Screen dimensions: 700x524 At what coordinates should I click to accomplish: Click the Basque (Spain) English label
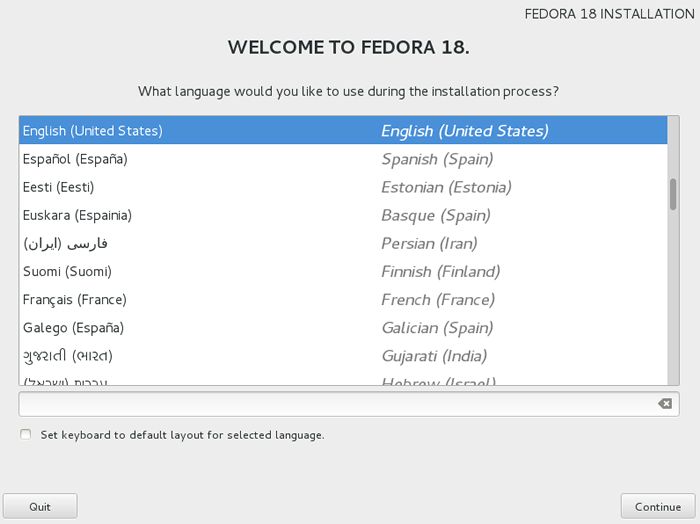pyautogui.click(x=436, y=215)
